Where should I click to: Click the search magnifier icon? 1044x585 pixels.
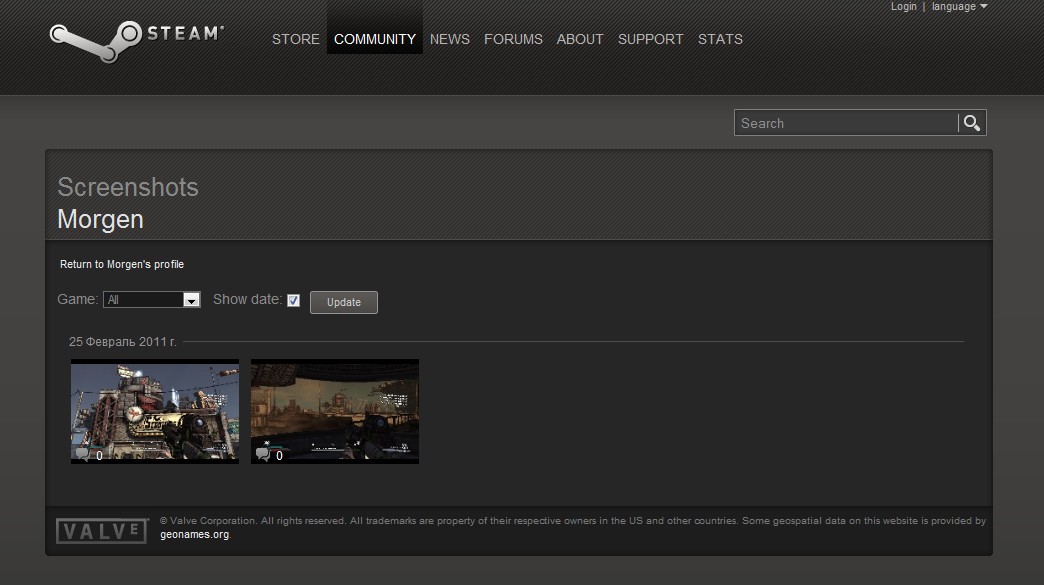(x=972, y=123)
